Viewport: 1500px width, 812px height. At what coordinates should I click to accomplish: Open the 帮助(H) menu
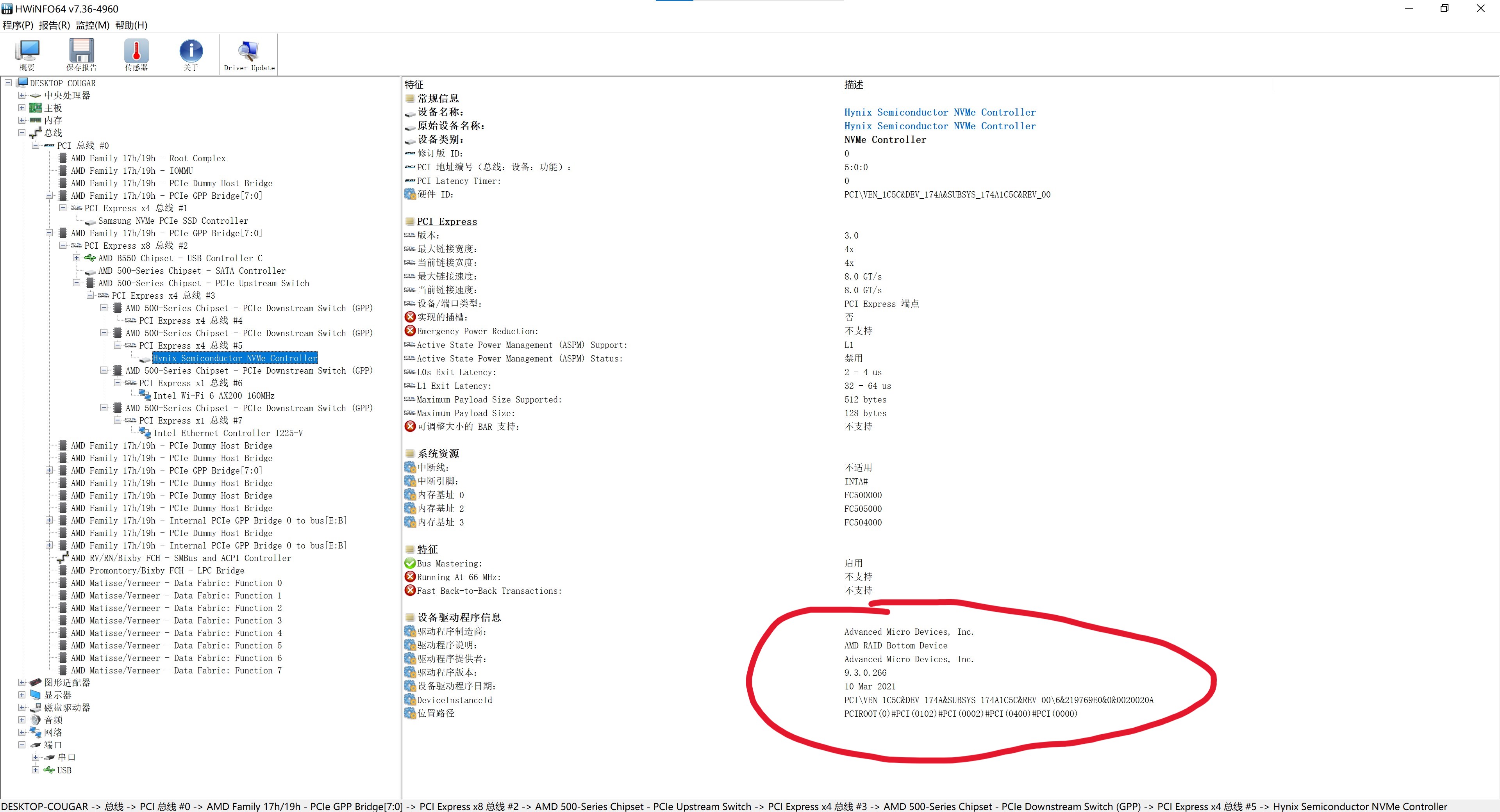point(131,25)
